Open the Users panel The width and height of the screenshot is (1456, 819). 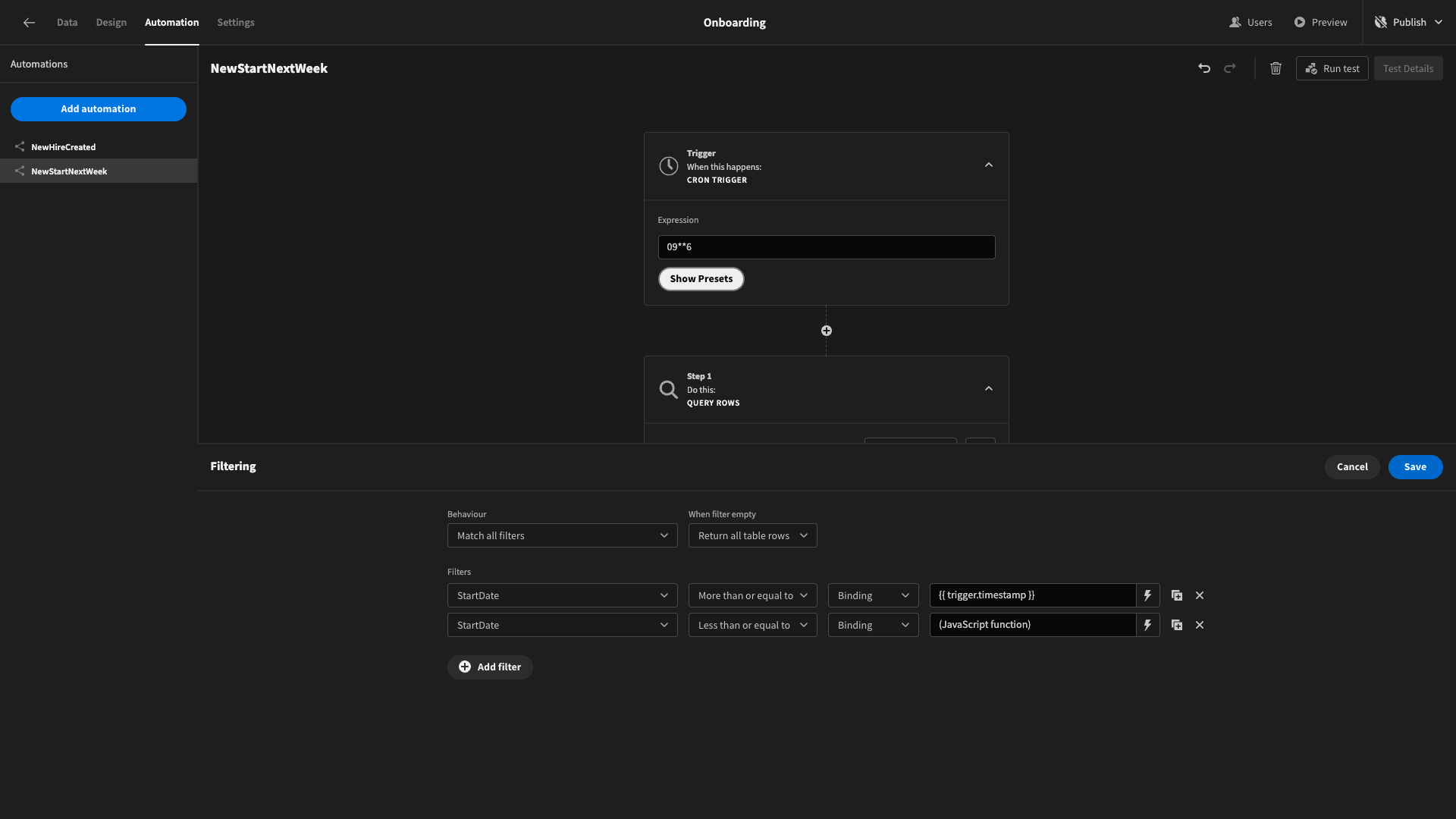tap(1250, 23)
